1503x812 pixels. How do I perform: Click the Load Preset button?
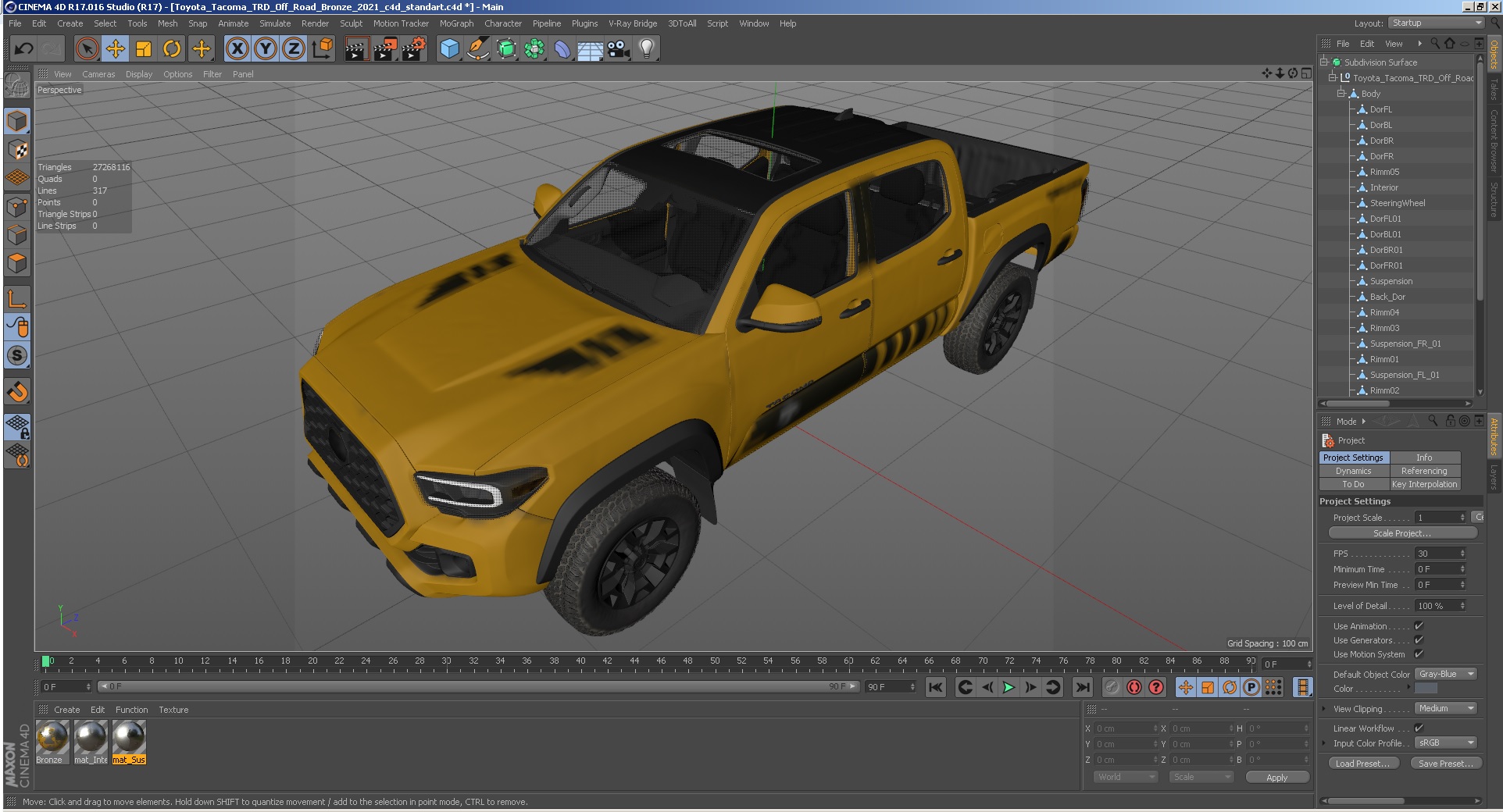coord(1362,764)
